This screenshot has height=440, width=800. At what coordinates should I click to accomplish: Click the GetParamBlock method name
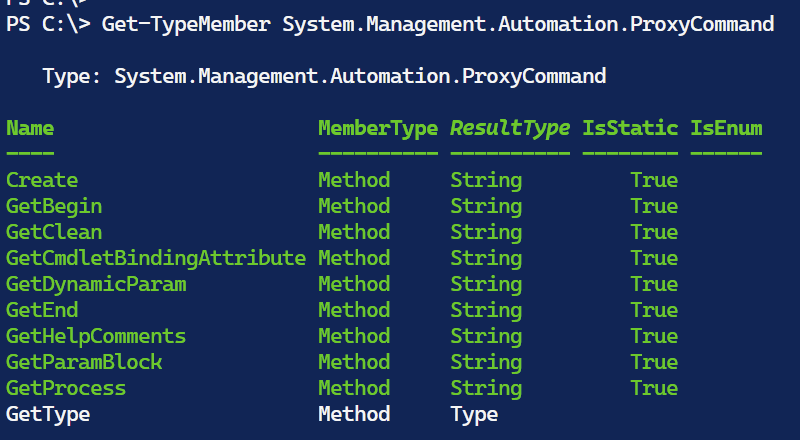(84, 362)
